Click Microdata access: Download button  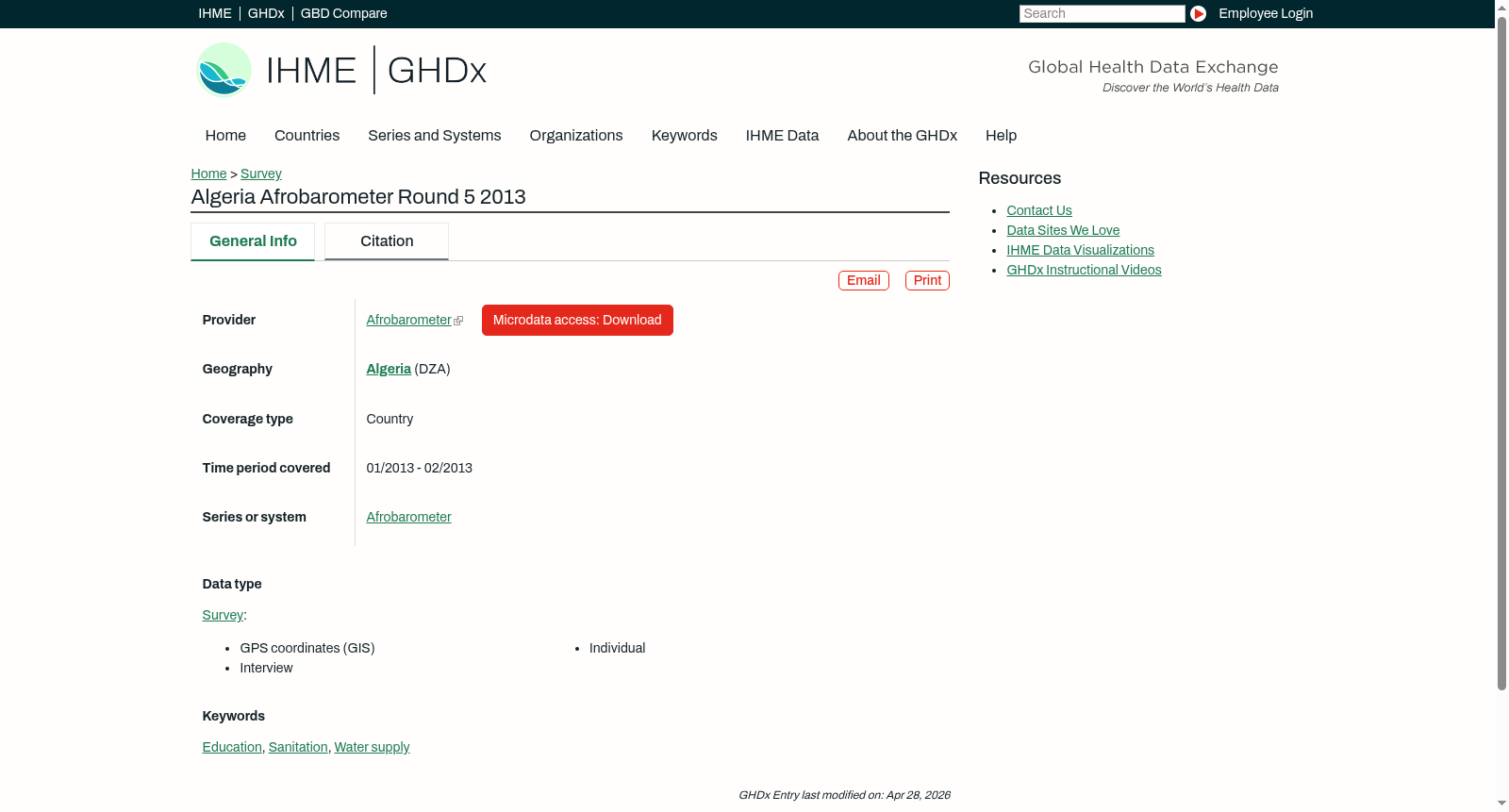[x=577, y=321]
